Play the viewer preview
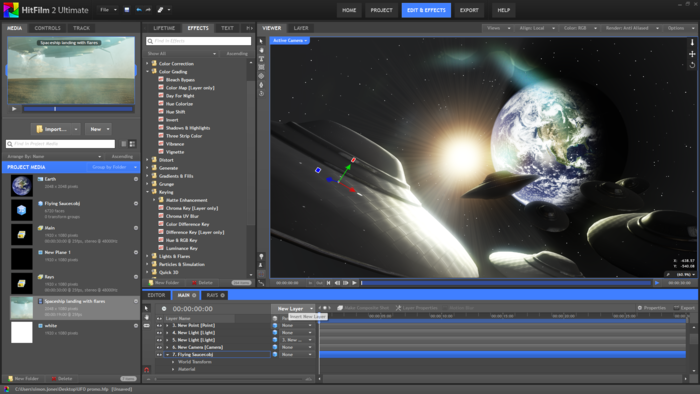 click(x=354, y=283)
